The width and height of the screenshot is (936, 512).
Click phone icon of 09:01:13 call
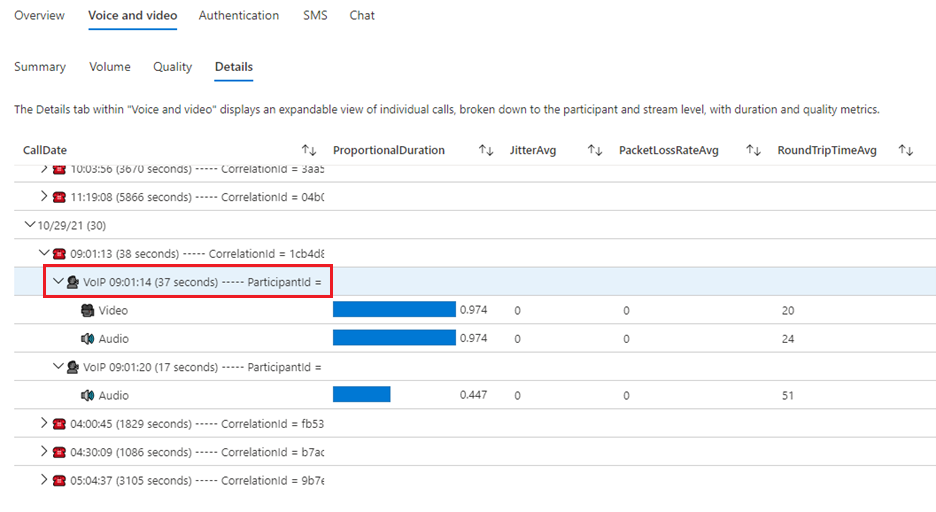(59, 254)
